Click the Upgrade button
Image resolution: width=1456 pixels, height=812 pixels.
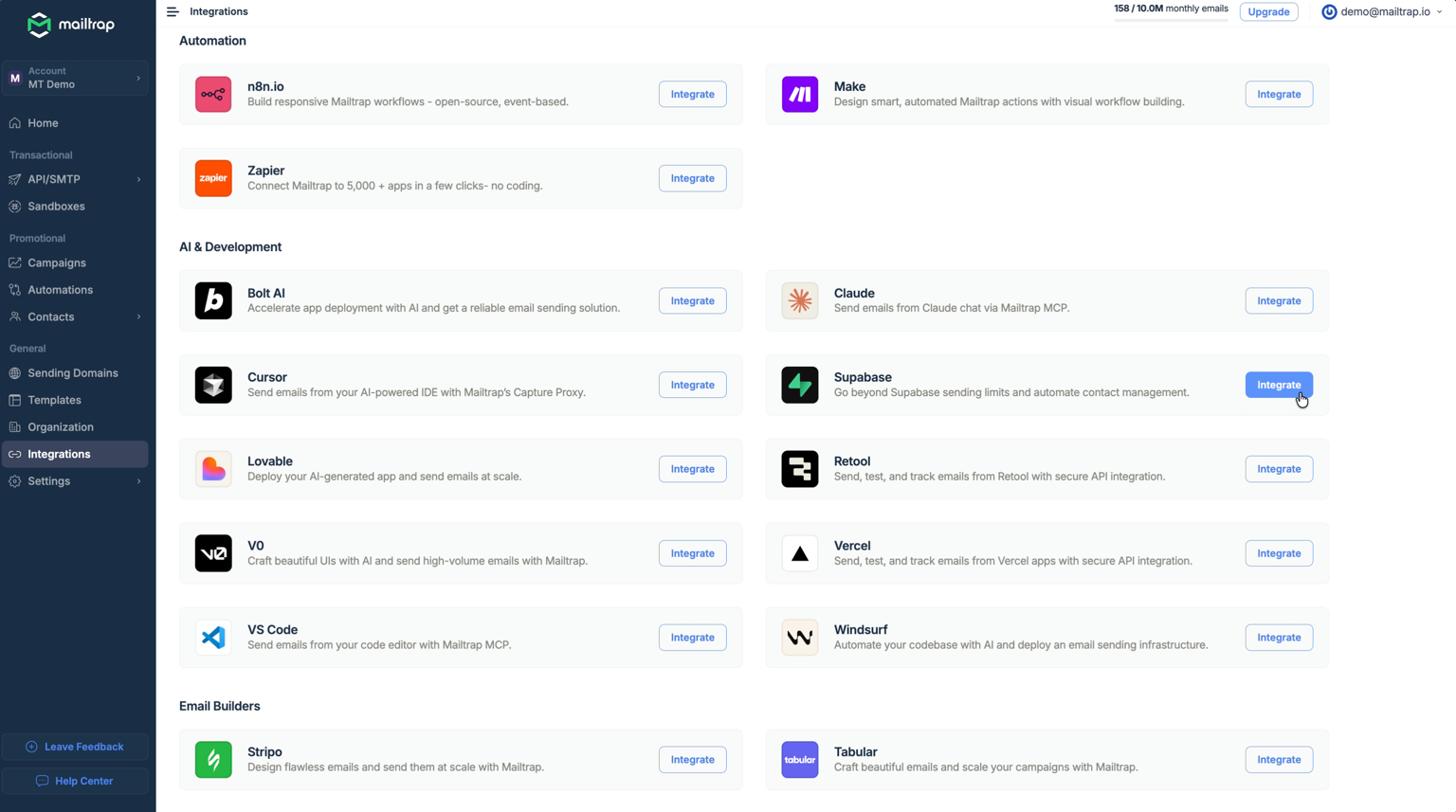1268,11
